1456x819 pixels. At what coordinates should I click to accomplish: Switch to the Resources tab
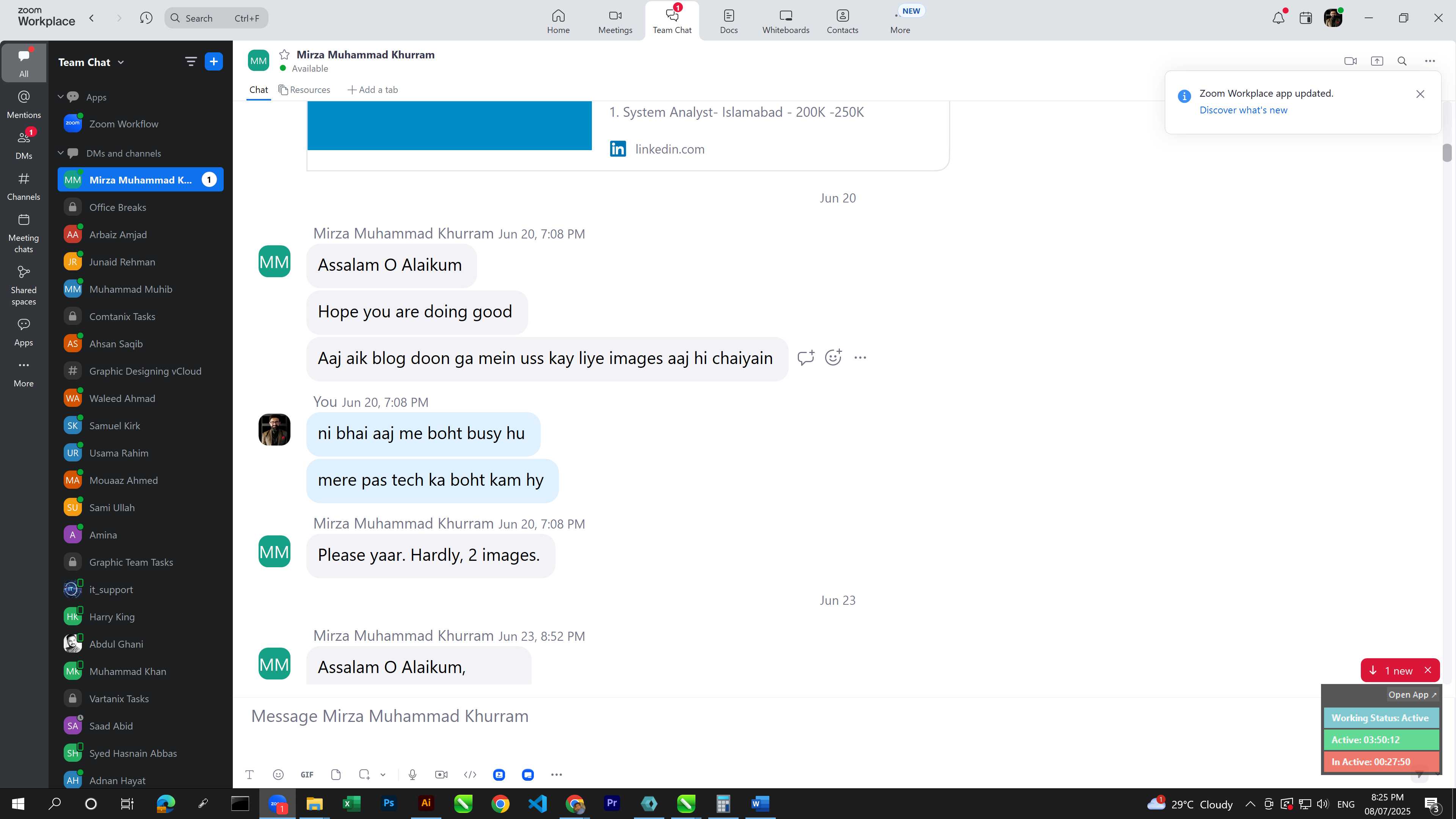(304, 90)
